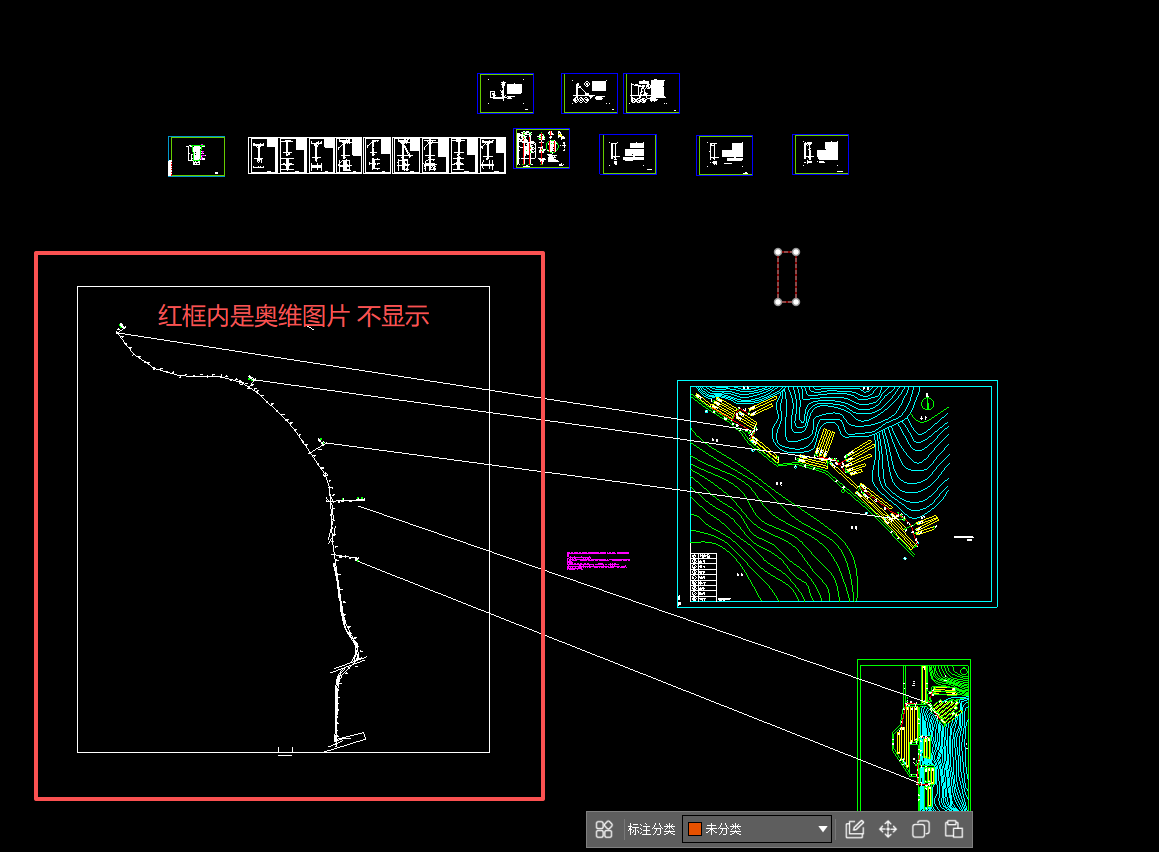The width and height of the screenshot is (1159, 852).
Task: Click the paste annotation clipboard icon
Action: coord(953,829)
